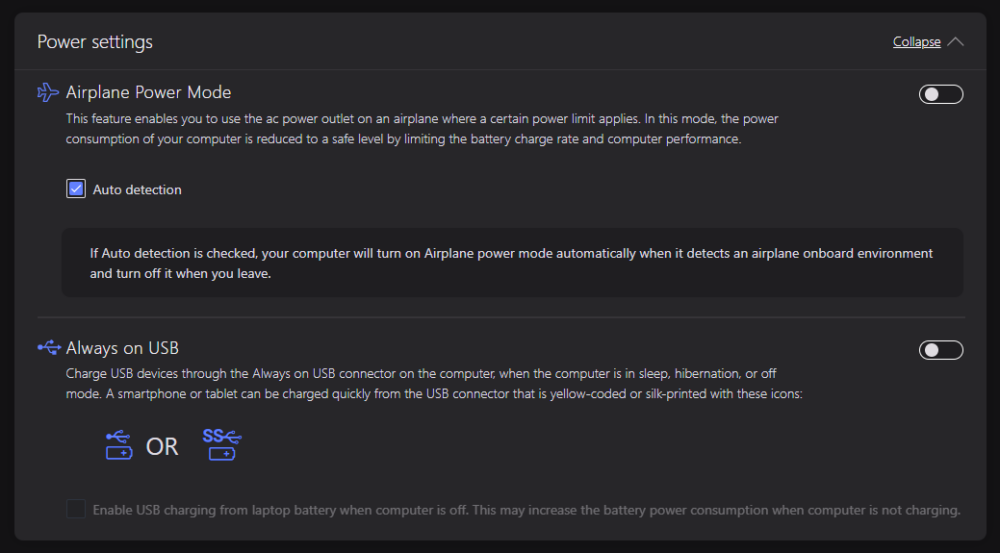
Task: Click the Collapse link text
Action: (x=916, y=42)
